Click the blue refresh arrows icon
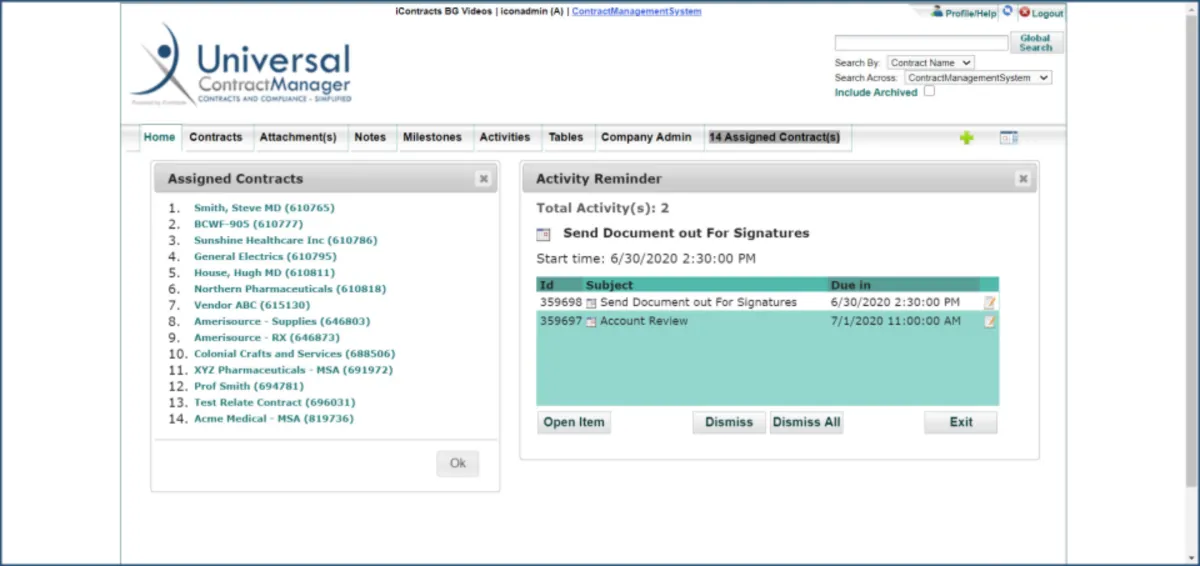The width and height of the screenshot is (1200, 566). (1007, 12)
